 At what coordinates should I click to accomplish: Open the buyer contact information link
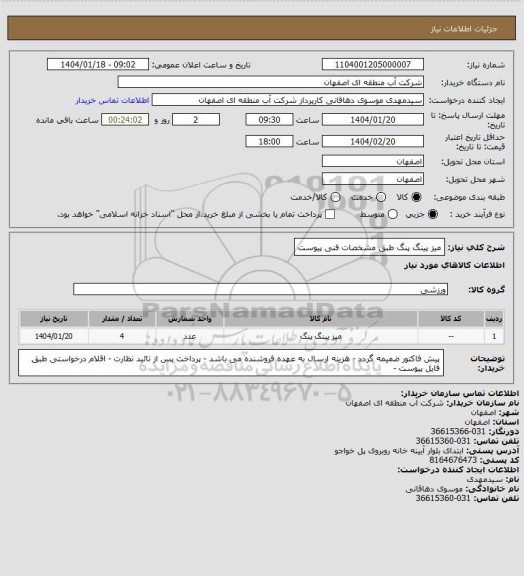tap(112, 100)
